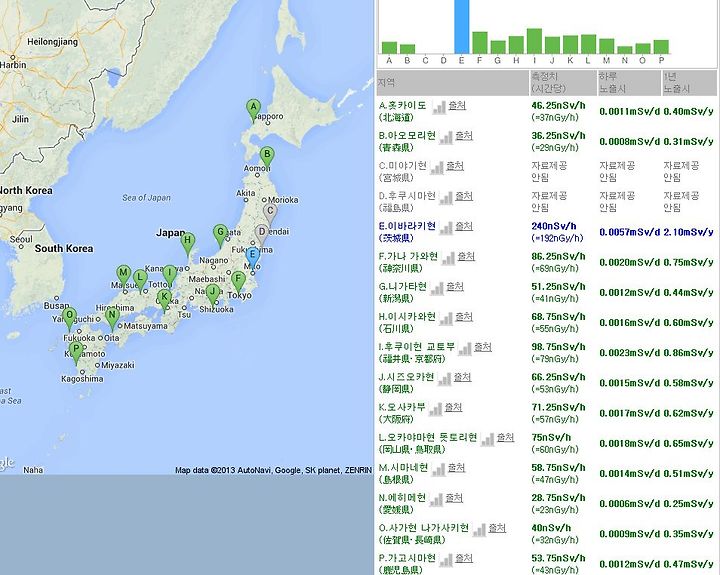
Task: Click the blue E bar in chart
Action: click(462, 27)
